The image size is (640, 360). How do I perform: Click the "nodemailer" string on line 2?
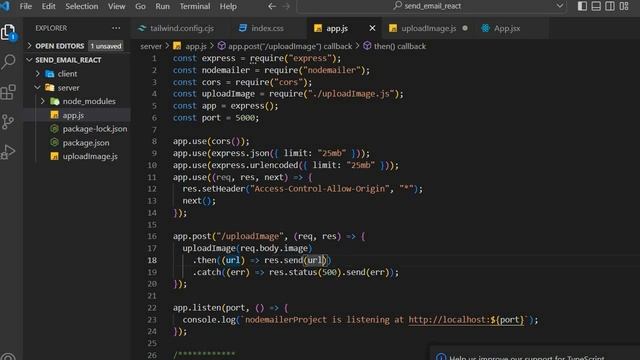tap(332, 70)
